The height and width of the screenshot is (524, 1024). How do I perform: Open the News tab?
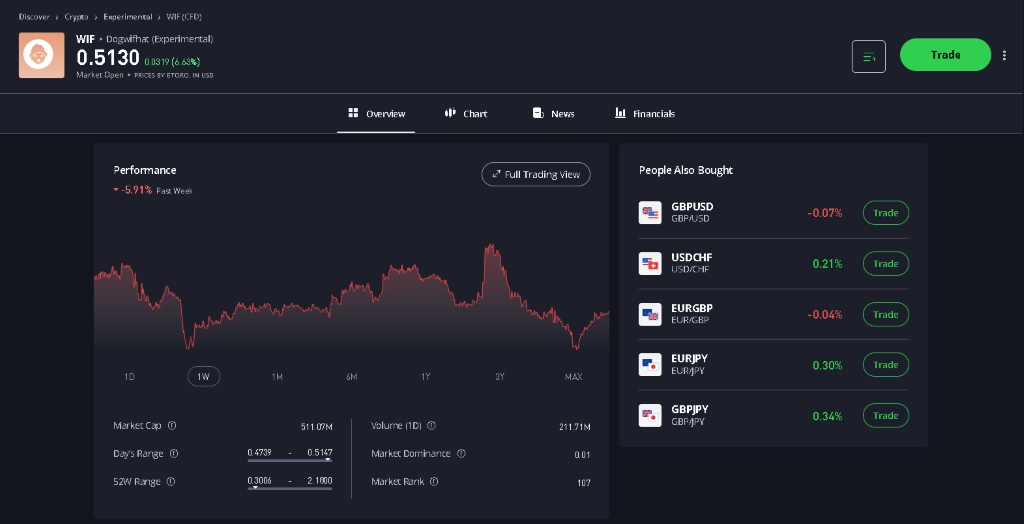[554, 114]
